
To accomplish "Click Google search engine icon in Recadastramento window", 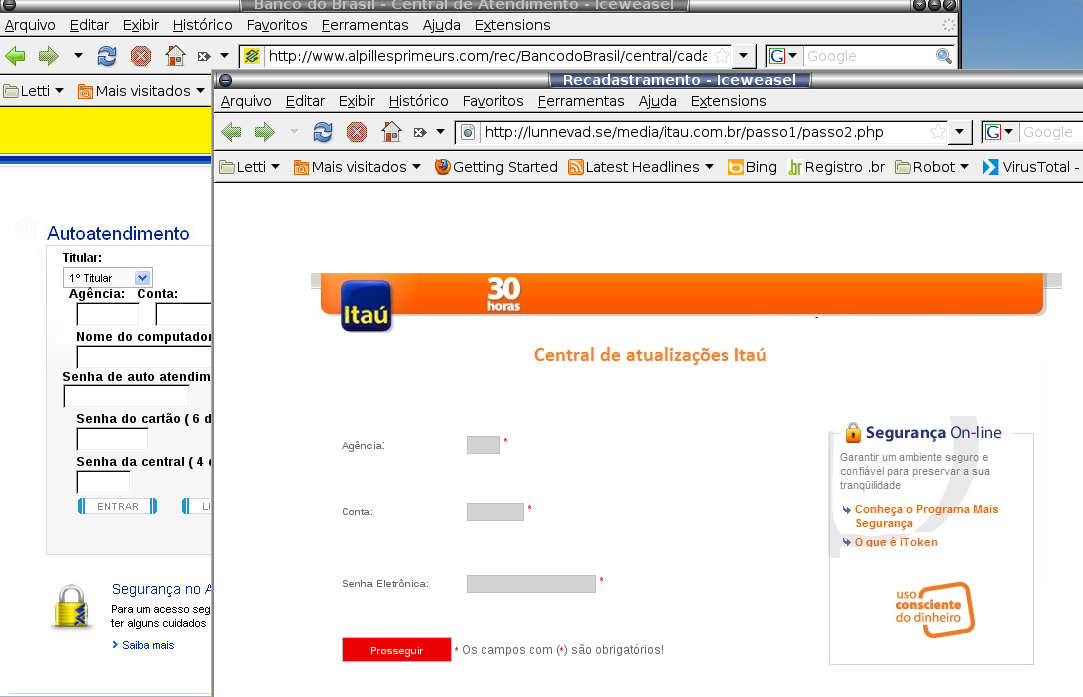I will pyautogui.click(x=993, y=132).
